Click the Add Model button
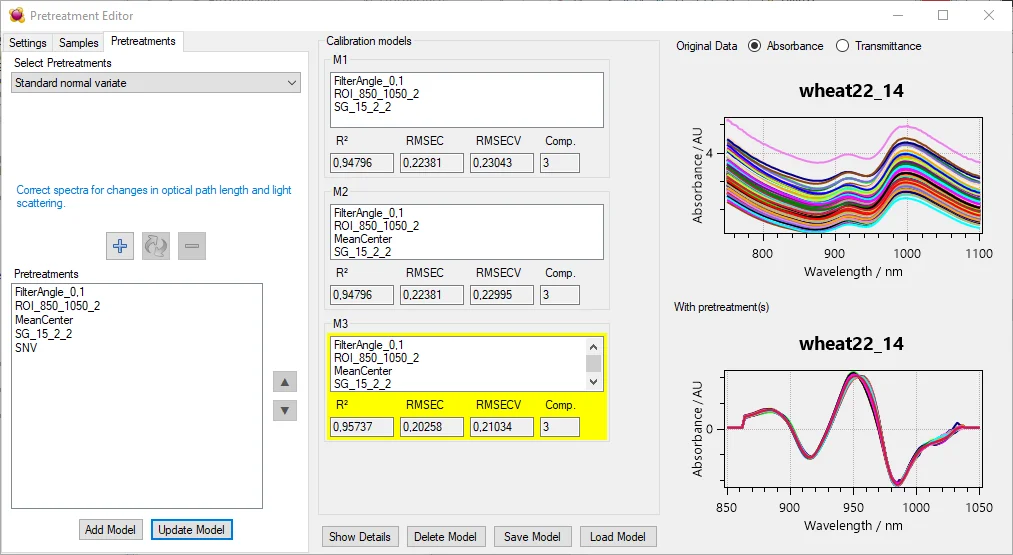The image size is (1013, 555). [111, 530]
